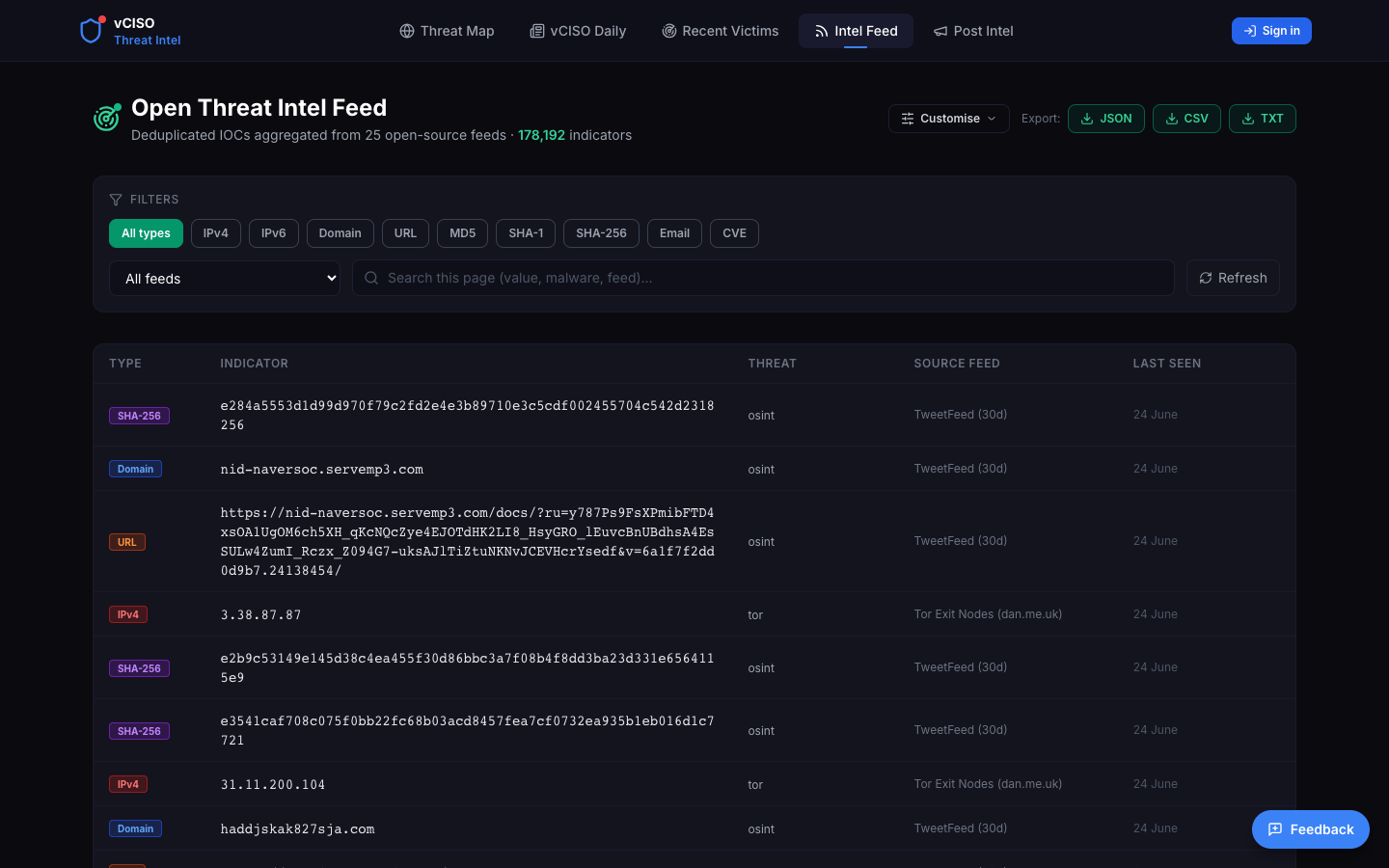
Task: Filter by SHA-256 type
Action: tap(601, 233)
